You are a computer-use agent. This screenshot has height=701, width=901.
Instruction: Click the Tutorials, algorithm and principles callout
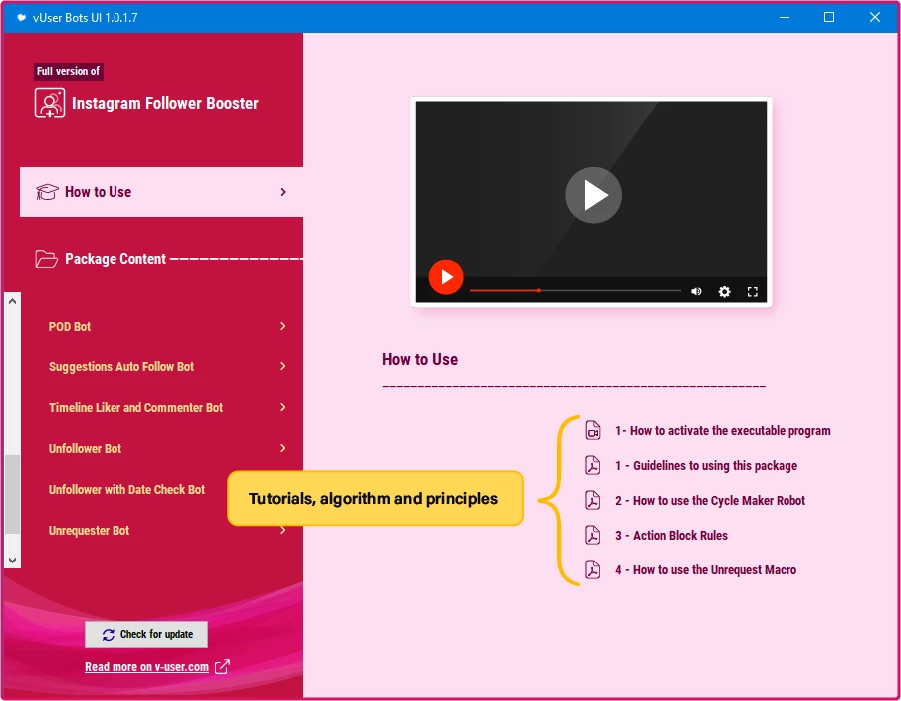pyautogui.click(x=375, y=498)
